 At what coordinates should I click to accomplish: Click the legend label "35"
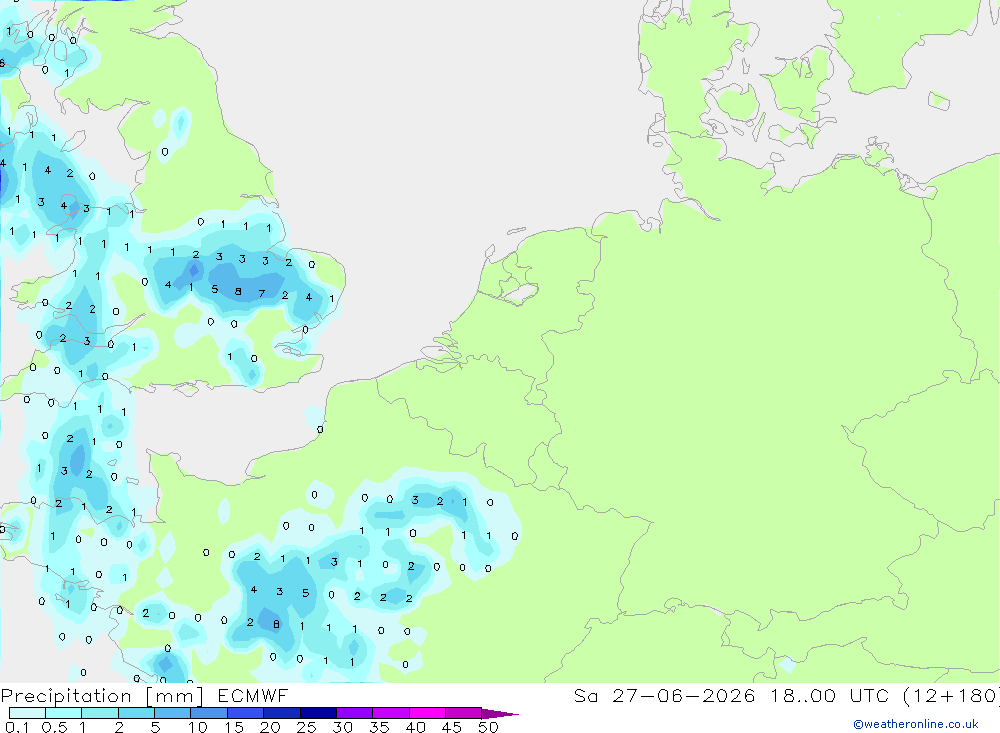379,727
